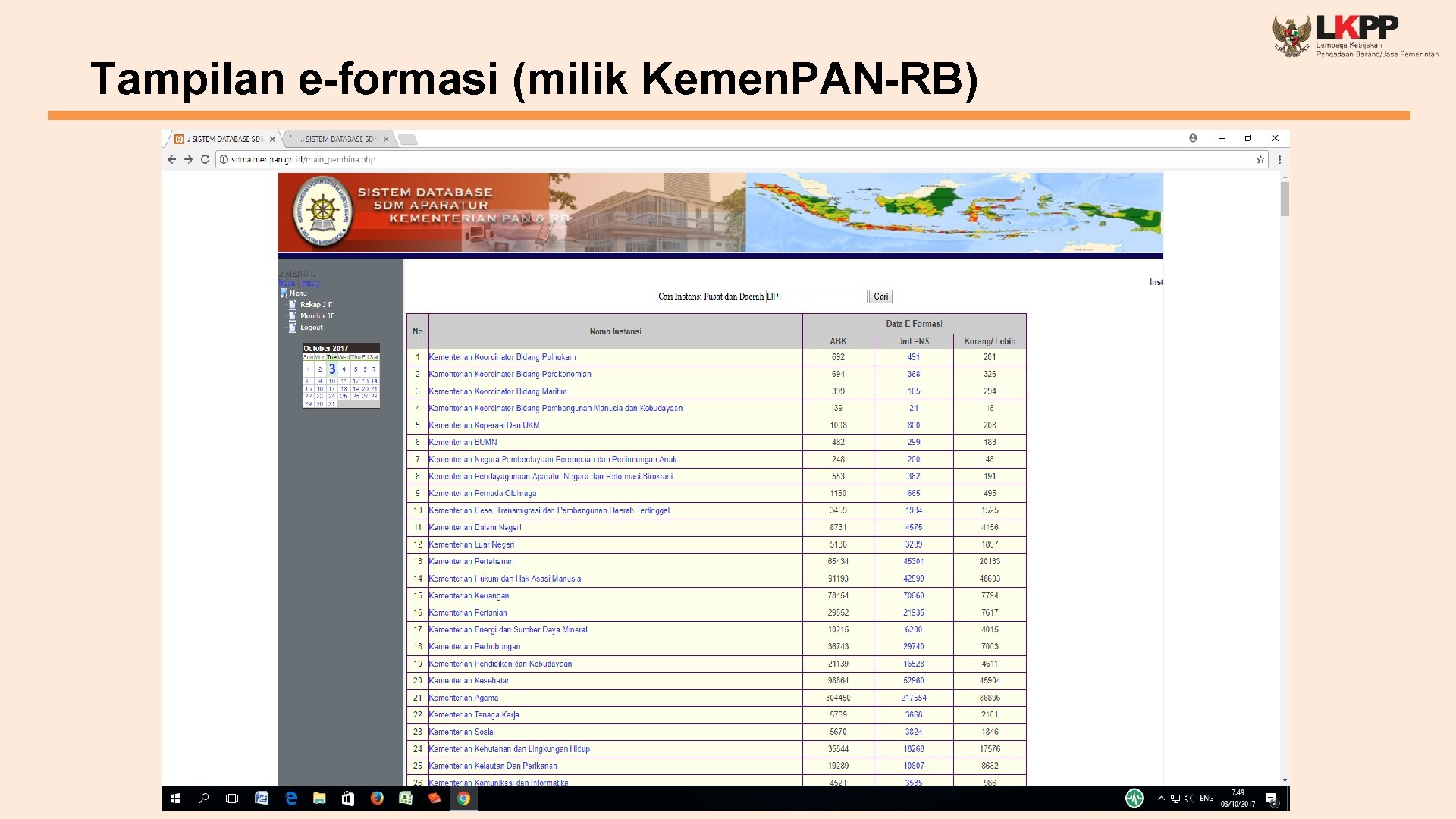Launch Internet Explorer from the taskbar
The image size is (1456, 819).
290,798
